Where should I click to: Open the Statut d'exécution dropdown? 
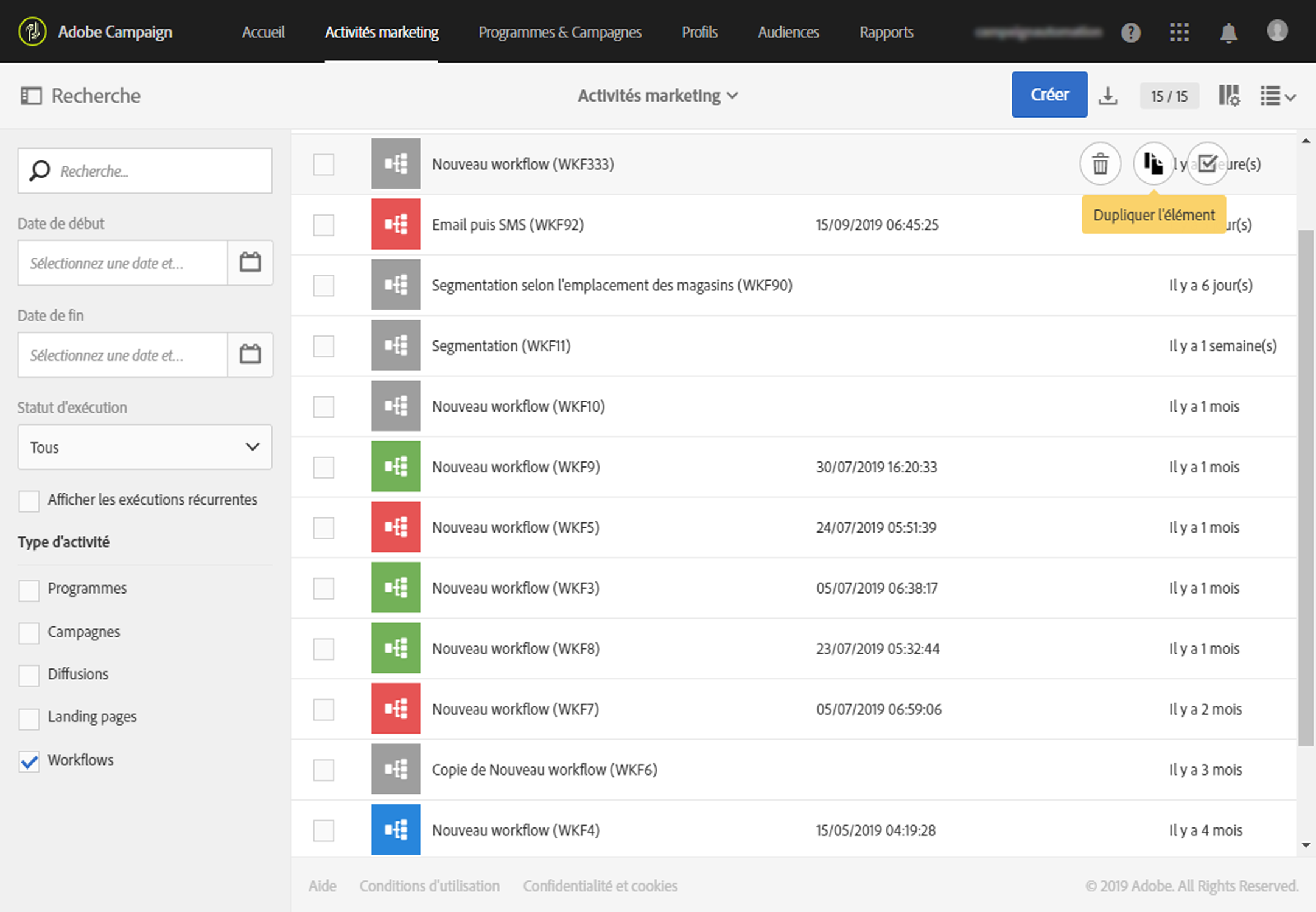[x=145, y=447]
